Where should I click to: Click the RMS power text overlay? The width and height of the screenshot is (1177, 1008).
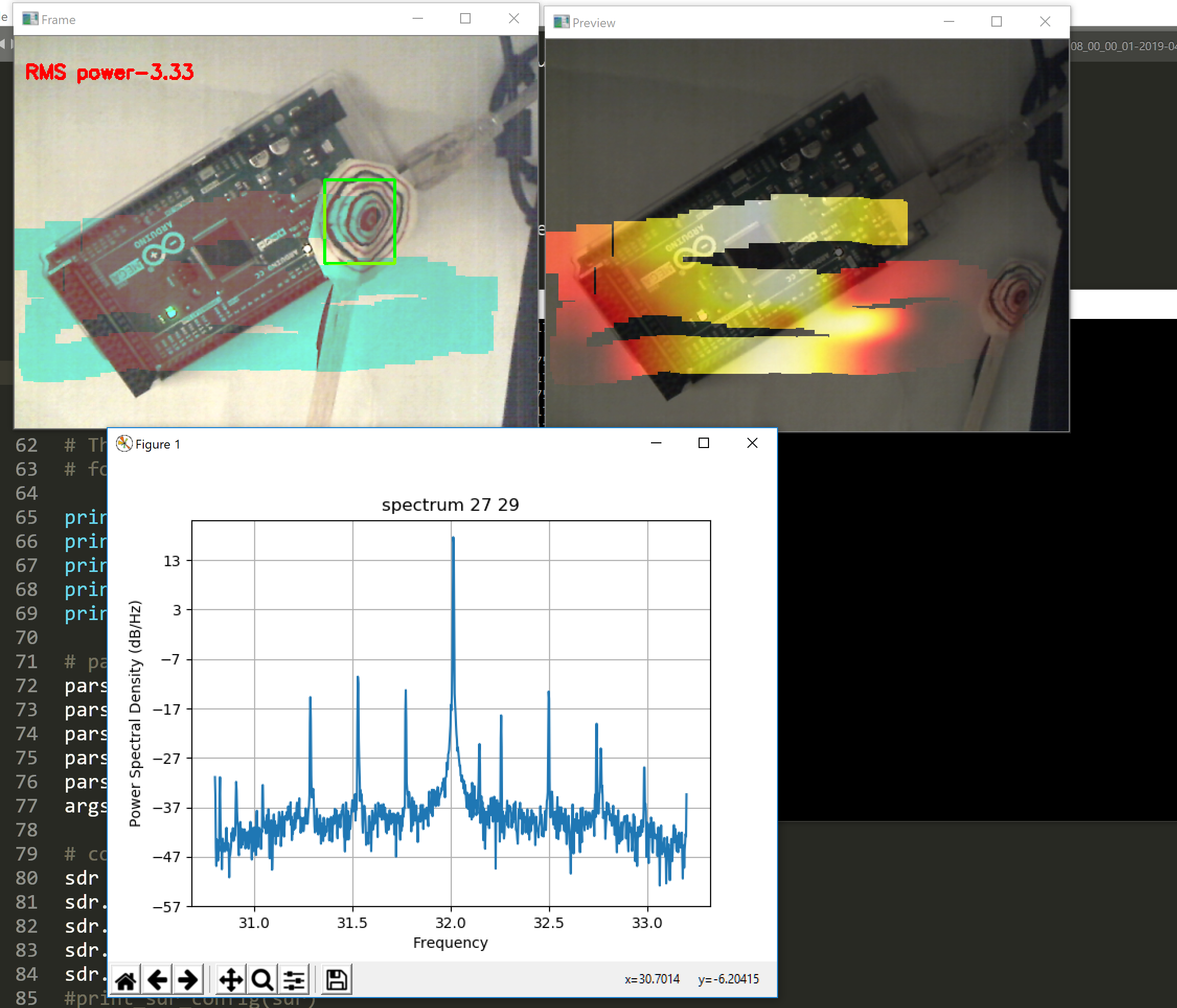click(x=109, y=72)
